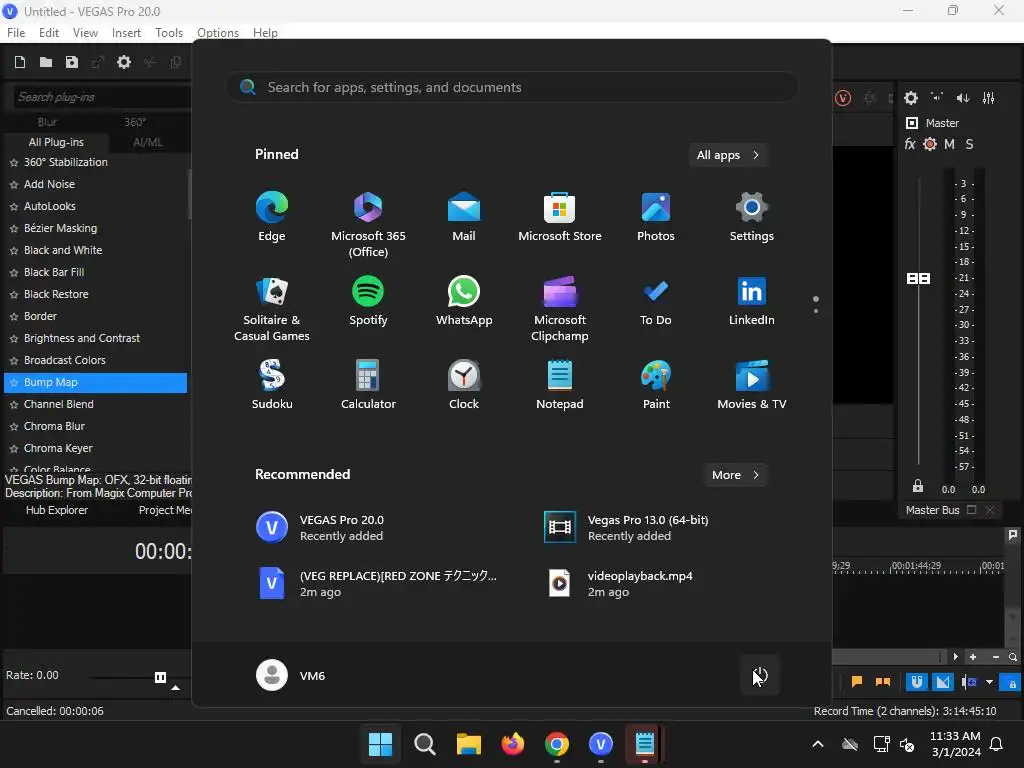This screenshot has width=1024, height=768.
Task: Open Mail pinned app
Action: coord(464,217)
